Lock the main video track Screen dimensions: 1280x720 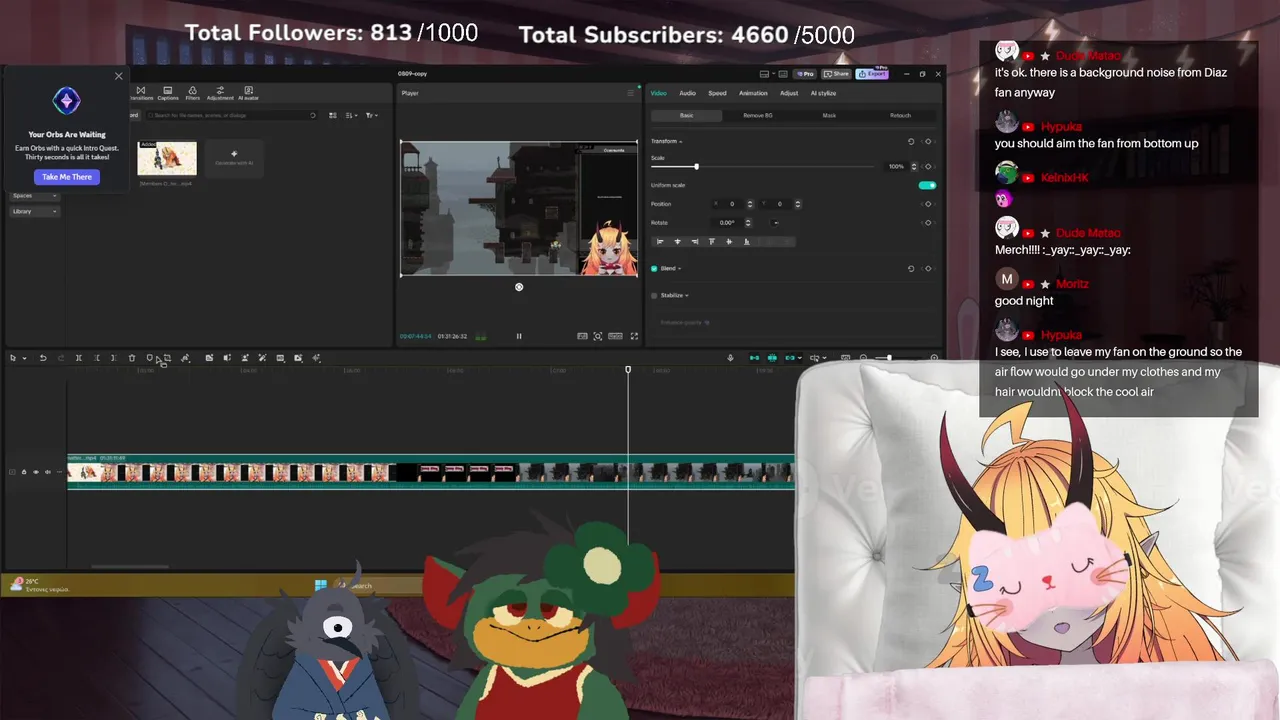24,472
